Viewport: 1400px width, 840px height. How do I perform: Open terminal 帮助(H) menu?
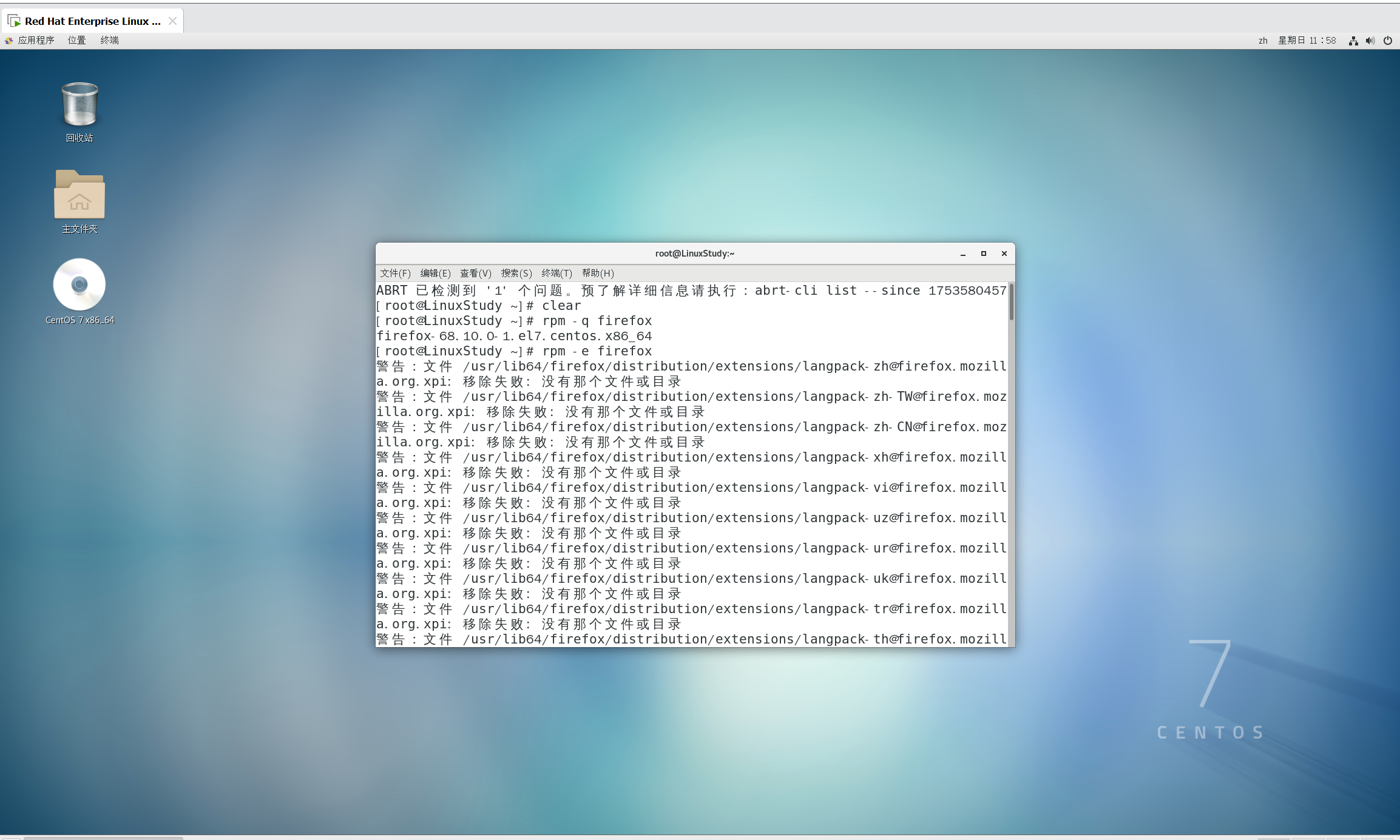(x=598, y=274)
